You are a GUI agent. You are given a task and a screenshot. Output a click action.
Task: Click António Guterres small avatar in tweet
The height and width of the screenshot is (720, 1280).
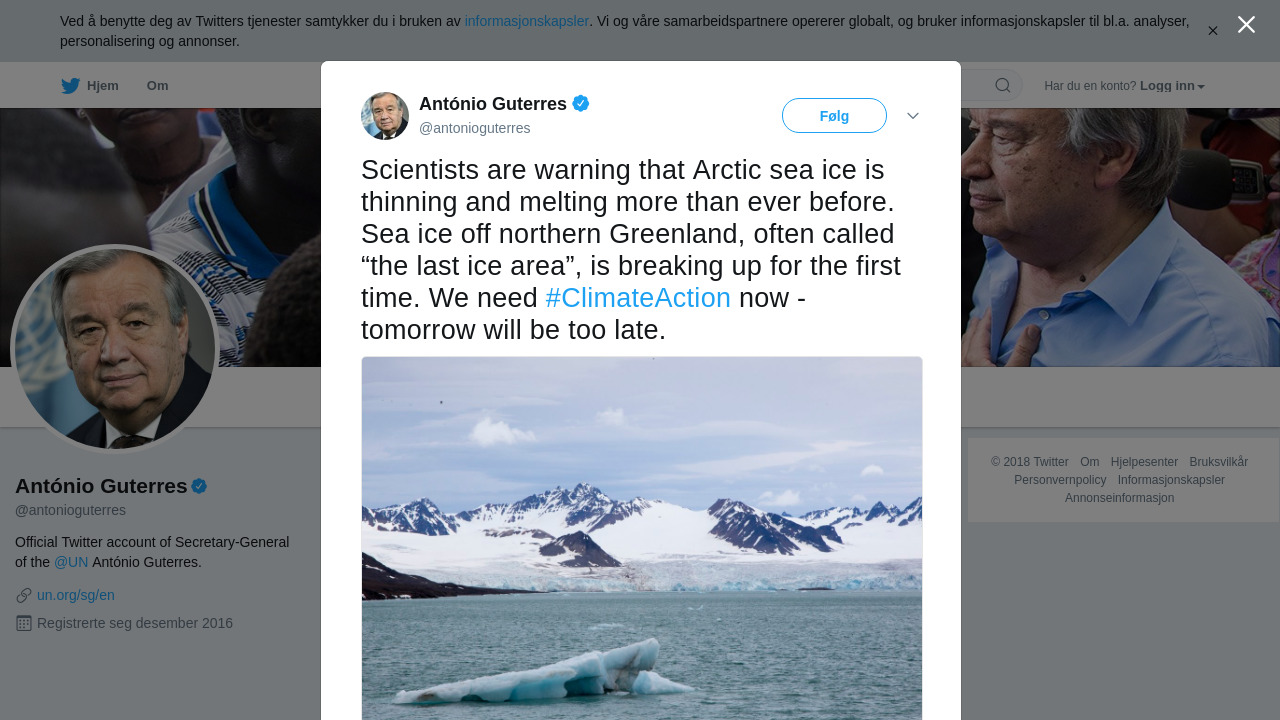tap(385, 116)
